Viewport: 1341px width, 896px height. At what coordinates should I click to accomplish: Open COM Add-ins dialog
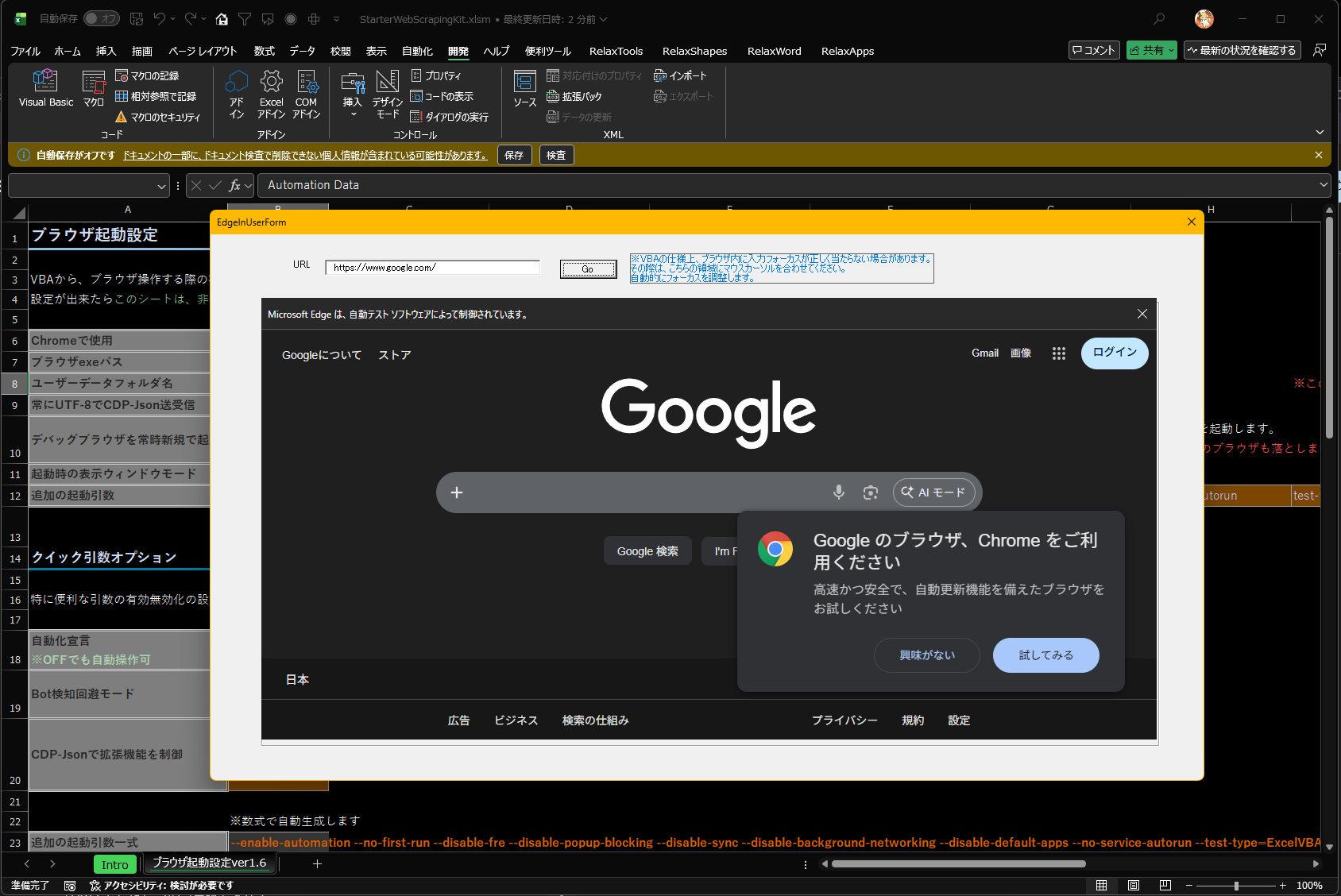(x=306, y=94)
